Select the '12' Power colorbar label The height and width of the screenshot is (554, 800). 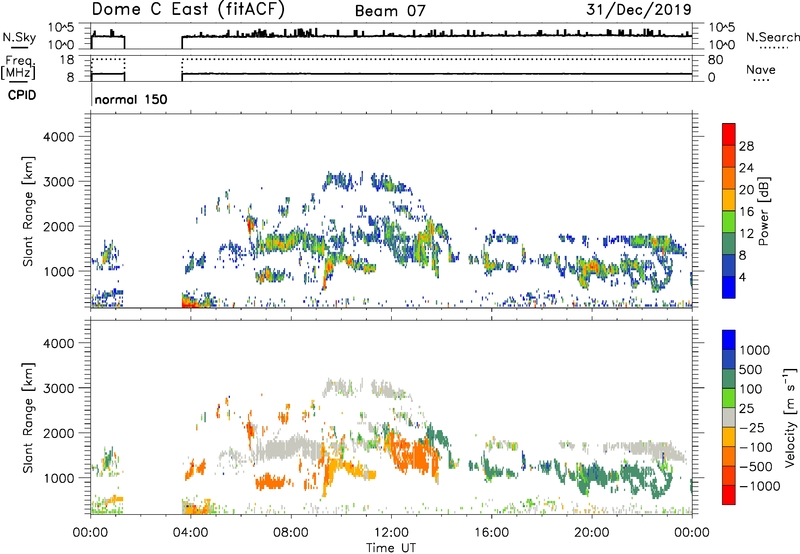[x=746, y=234]
